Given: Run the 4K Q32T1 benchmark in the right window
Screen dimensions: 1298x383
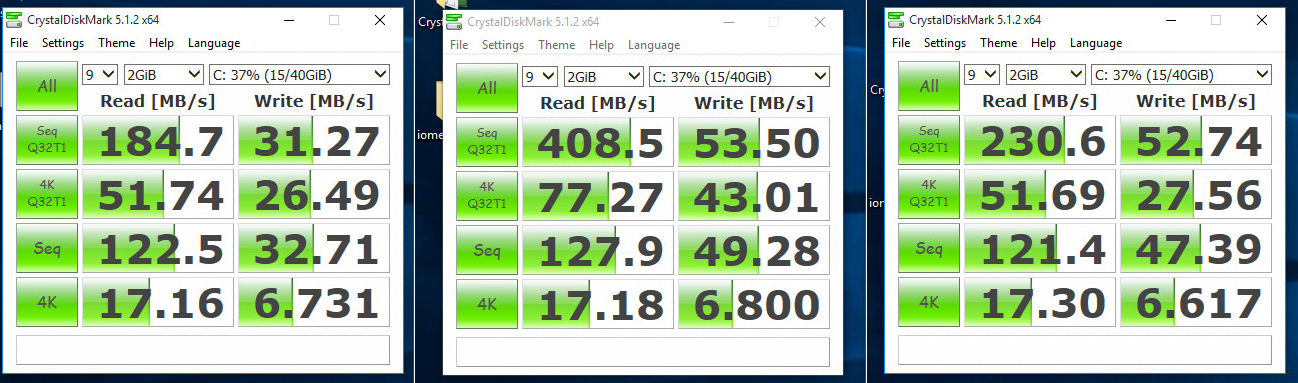Looking at the screenshot, I should 929,193.
